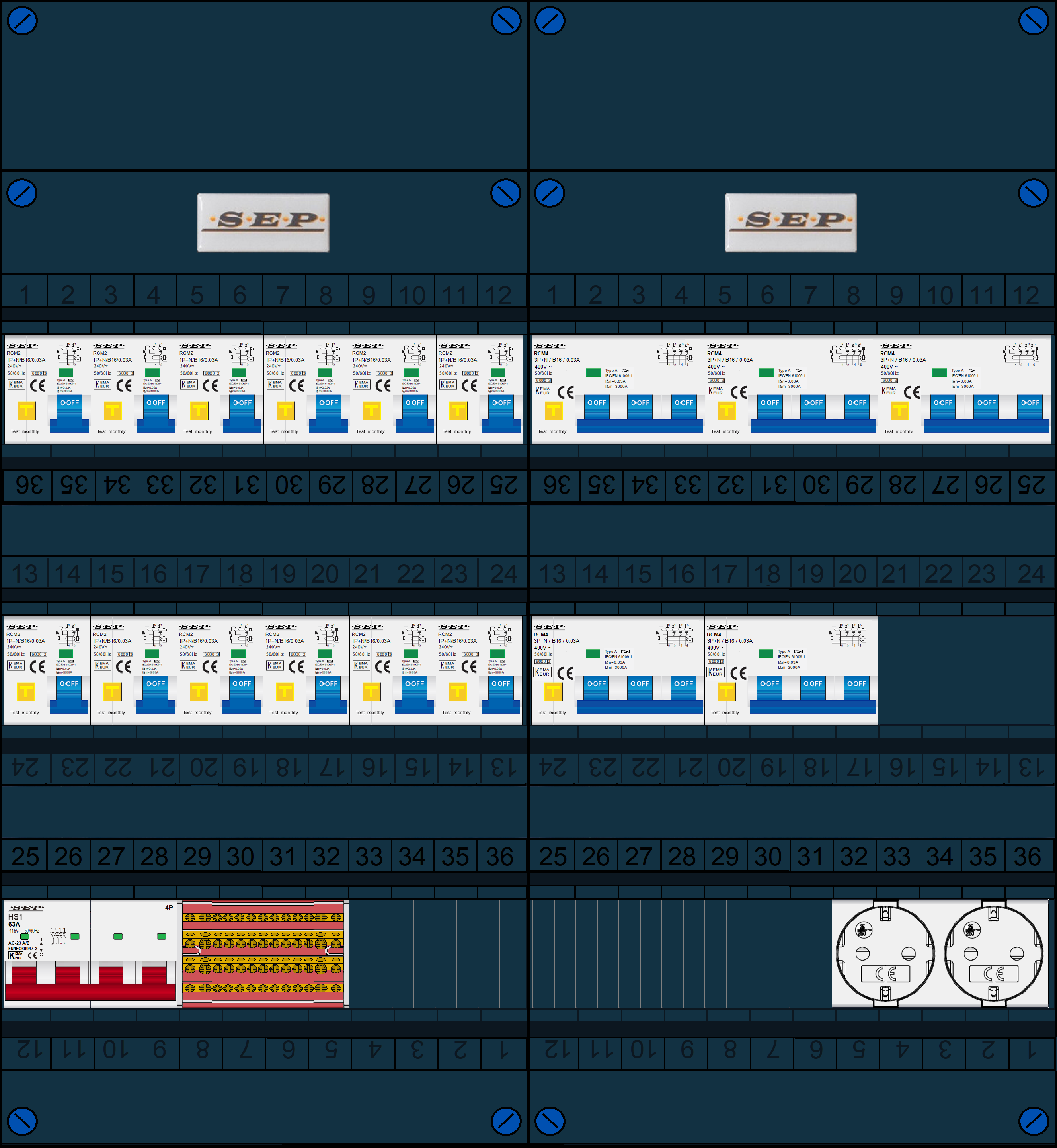Click the contact symbol on the HS1 main switch
This screenshot has height=1148, width=1057.
(59, 936)
